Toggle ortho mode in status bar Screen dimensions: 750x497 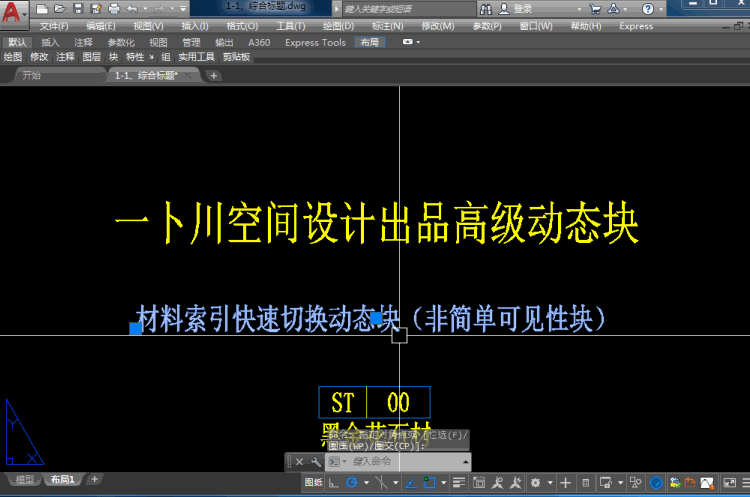coord(334,483)
